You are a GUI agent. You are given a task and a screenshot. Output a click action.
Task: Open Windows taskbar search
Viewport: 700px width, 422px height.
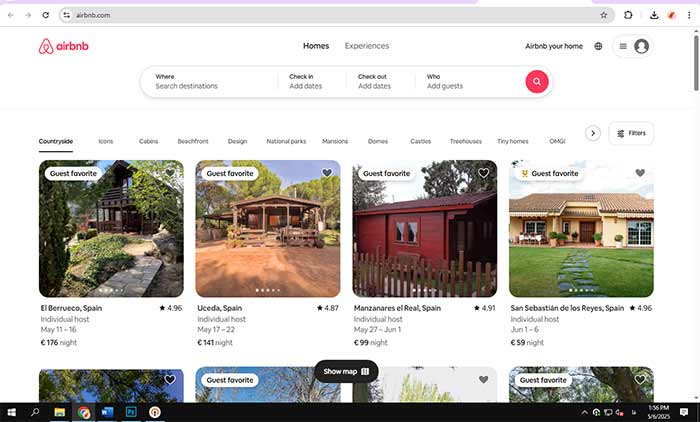coord(35,412)
